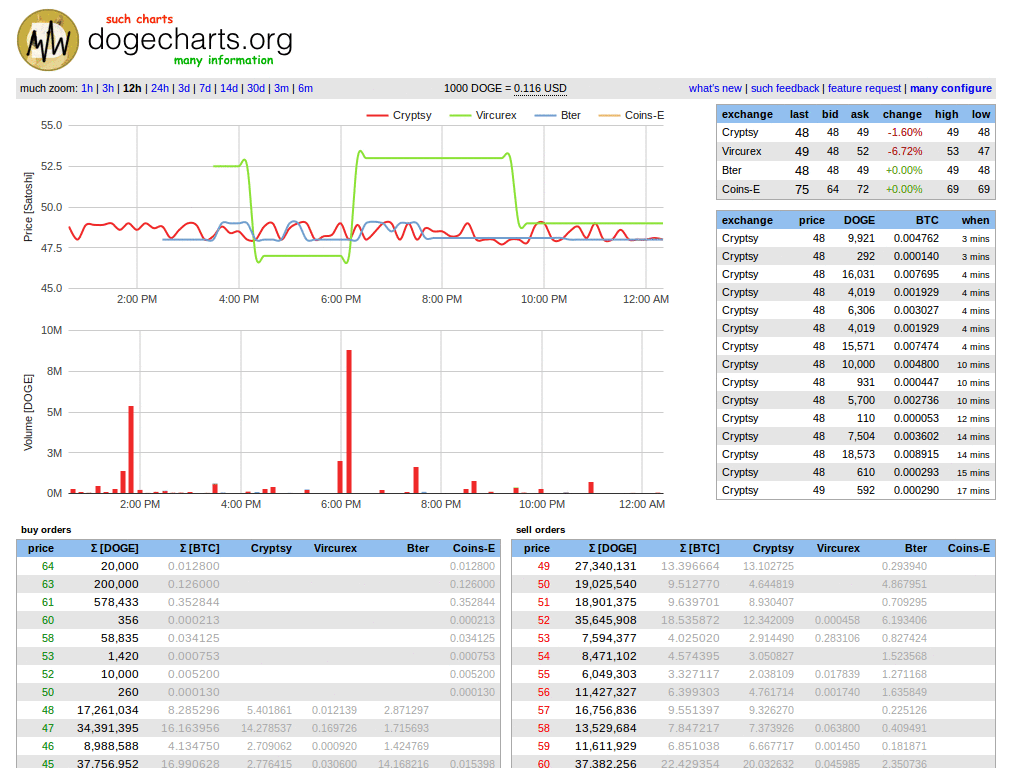This screenshot has height=768, width=1024.
Task: Choose the 7d zoom range
Action: click(205, 88)
